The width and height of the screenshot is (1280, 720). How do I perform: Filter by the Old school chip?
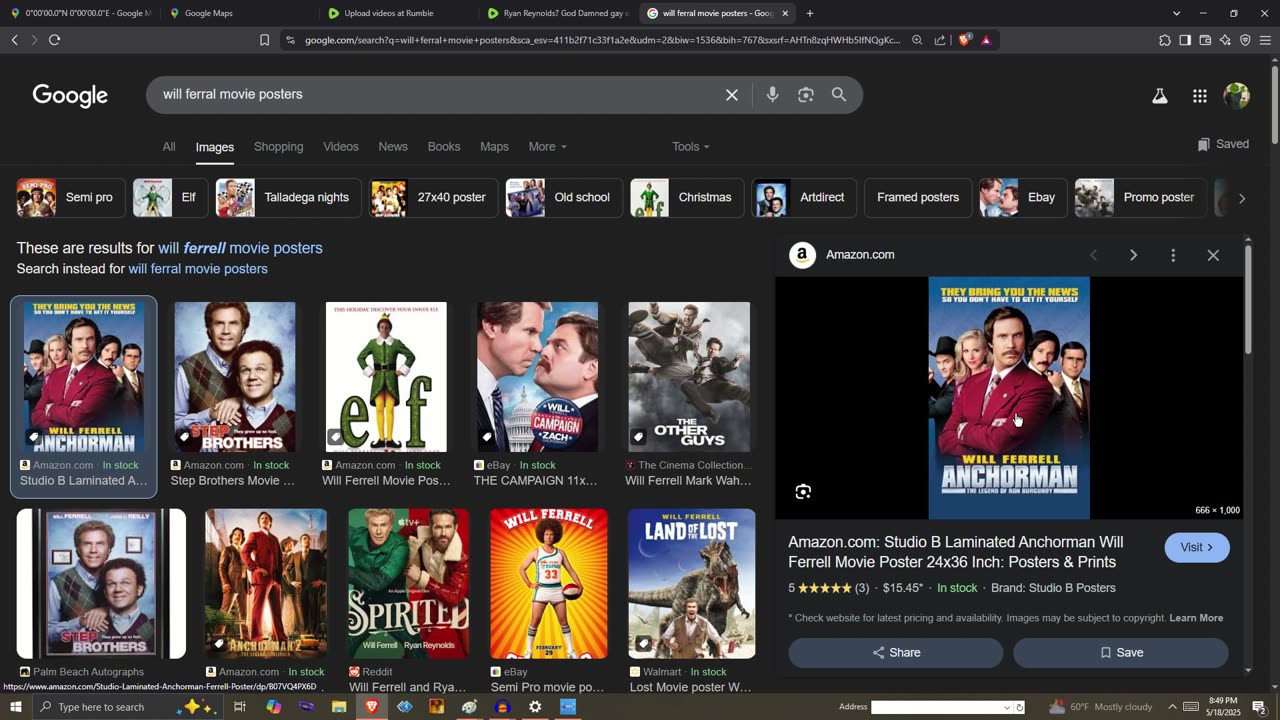pos(564,198)
